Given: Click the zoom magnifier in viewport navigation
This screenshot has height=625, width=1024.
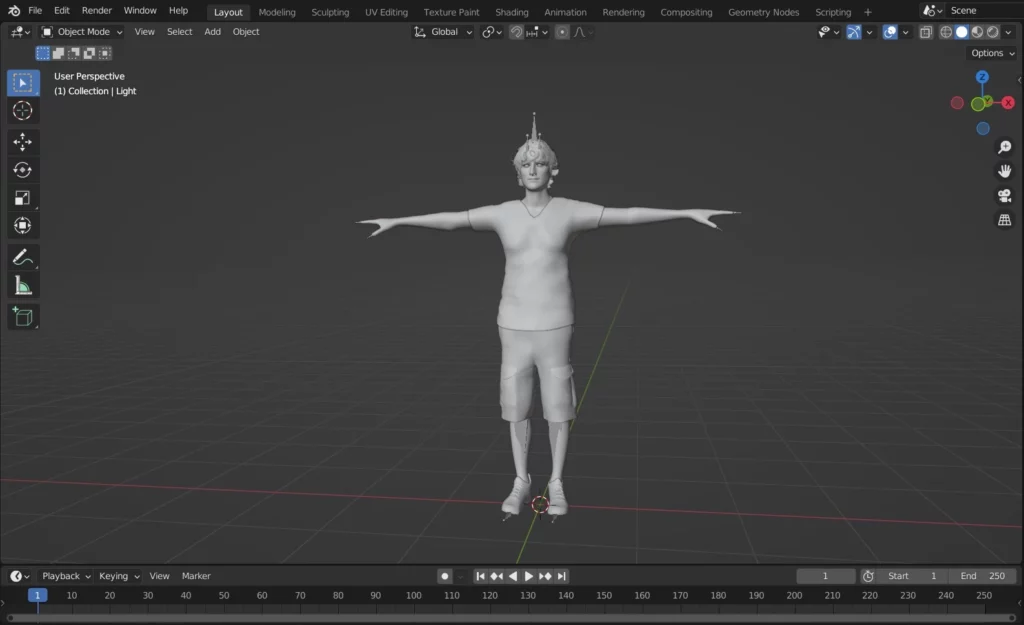Looking at the screenshot, I should click(1004, 147).
